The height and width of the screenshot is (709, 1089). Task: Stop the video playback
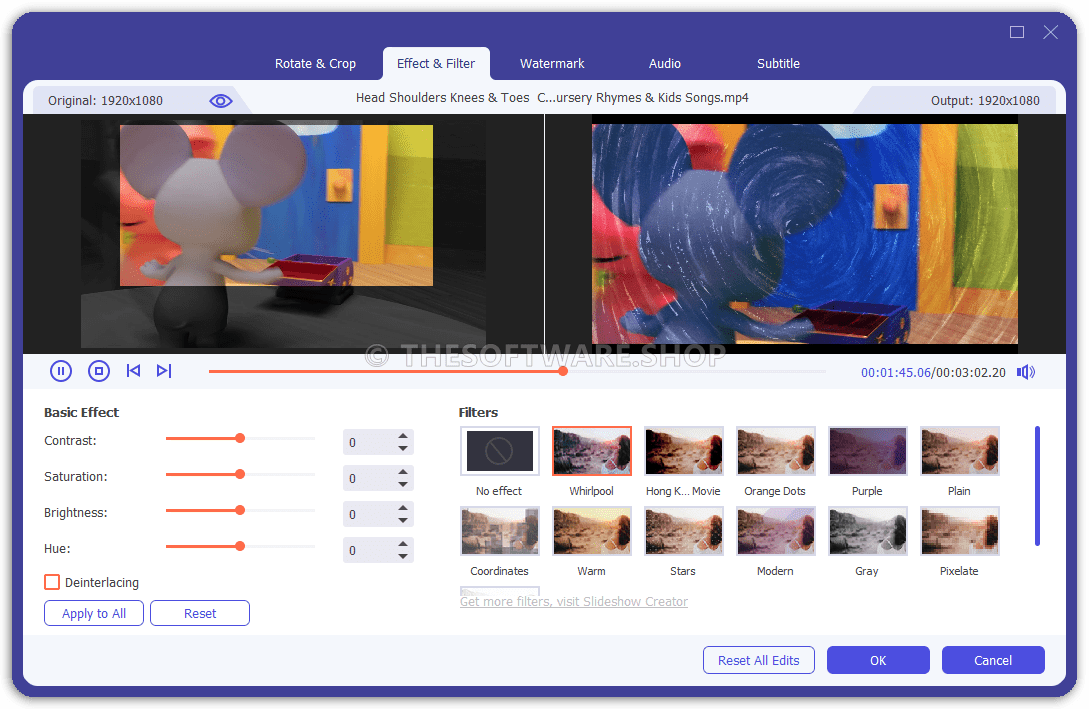click(x=99, y=371)
